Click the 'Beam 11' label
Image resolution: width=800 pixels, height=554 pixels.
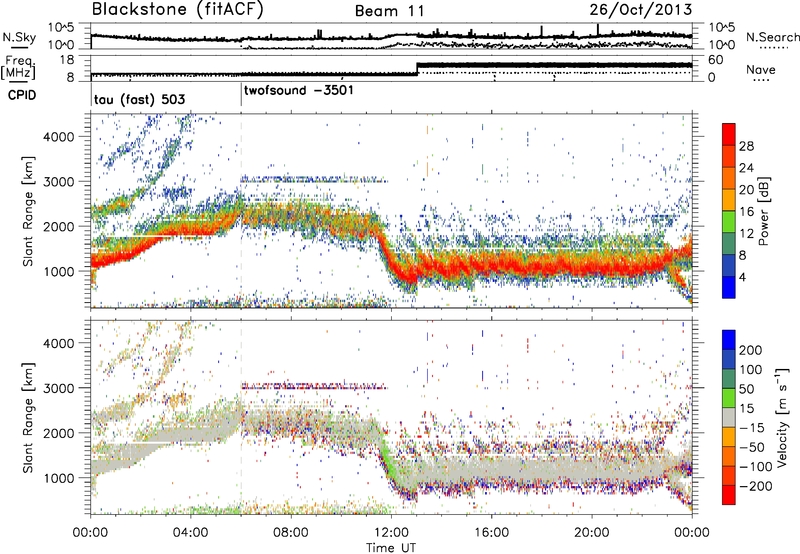click(389, 11)
